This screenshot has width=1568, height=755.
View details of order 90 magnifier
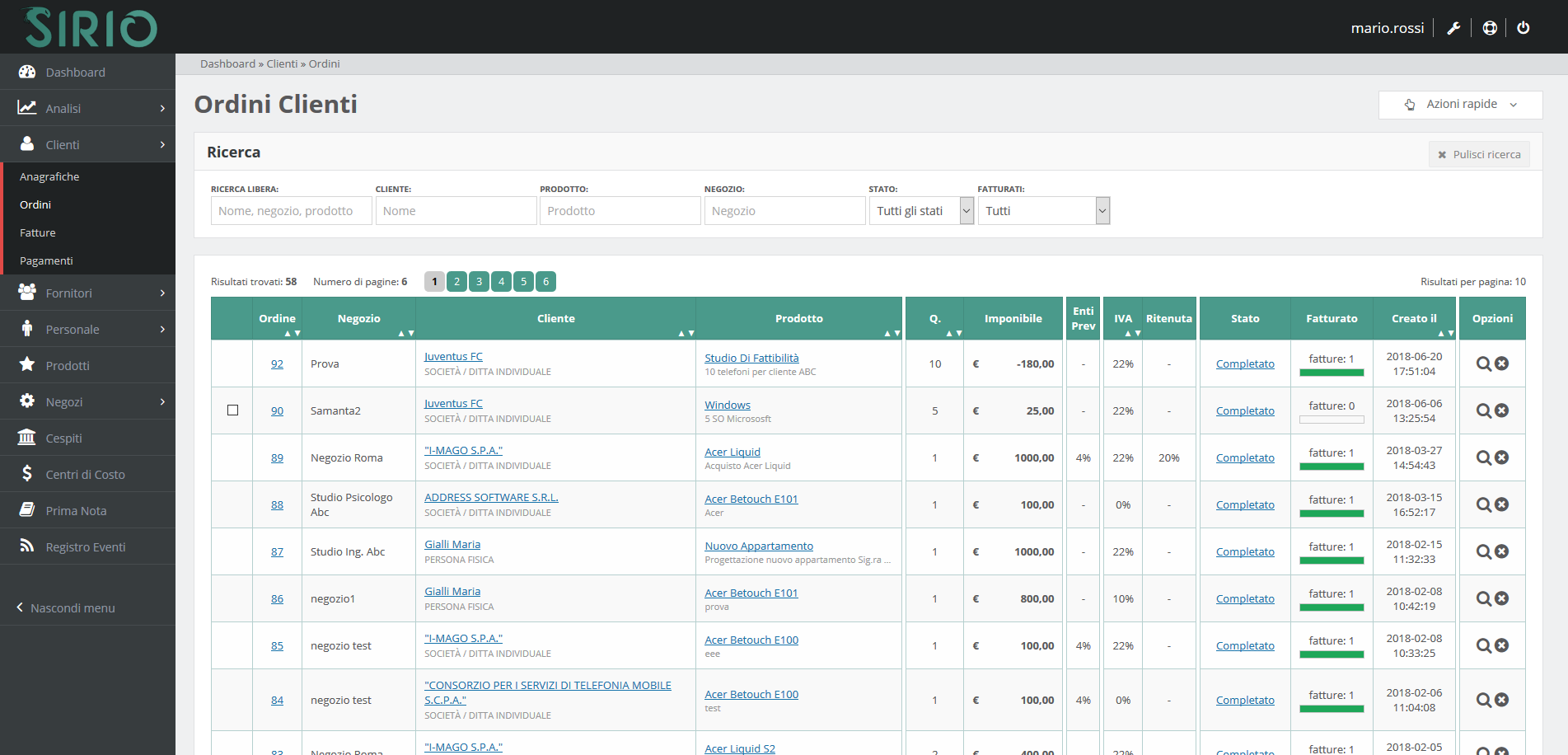tap(1484, 410)
